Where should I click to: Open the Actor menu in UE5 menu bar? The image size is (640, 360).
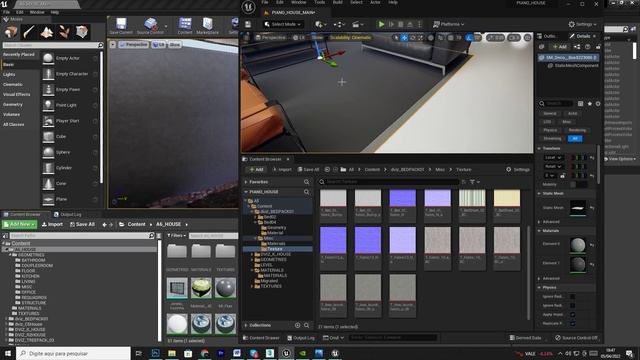coord(375,2)
